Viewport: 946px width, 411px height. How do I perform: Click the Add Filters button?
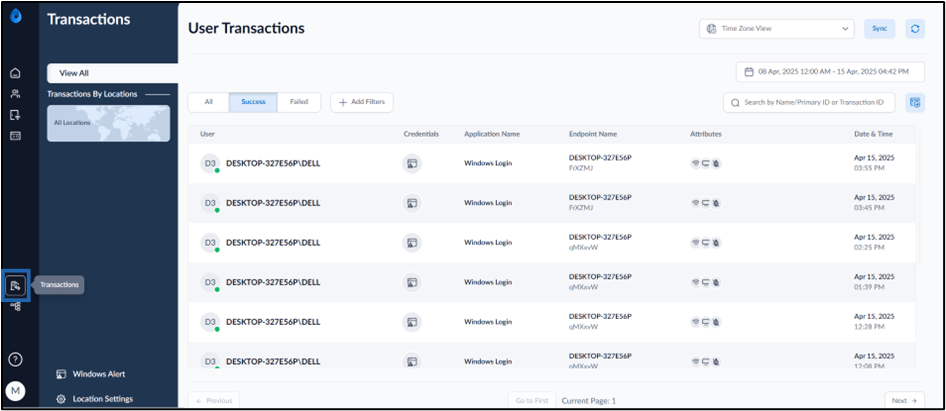point(362,103)
